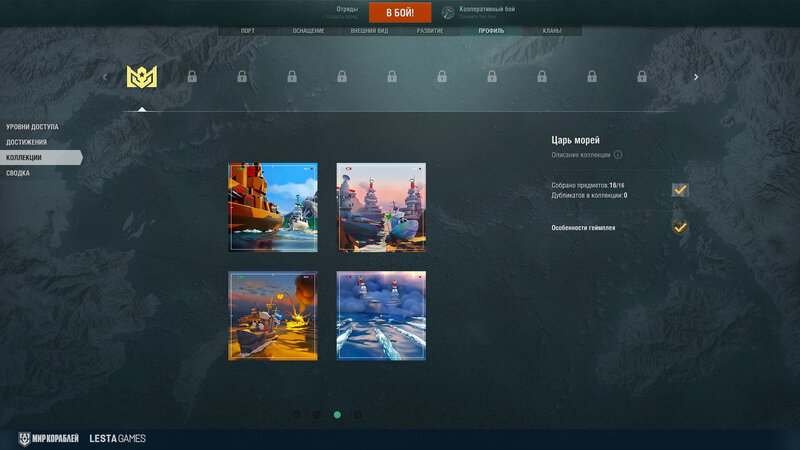Click the info icon beside Описание коллекции

pyautogui.click(x=618, y=155)
